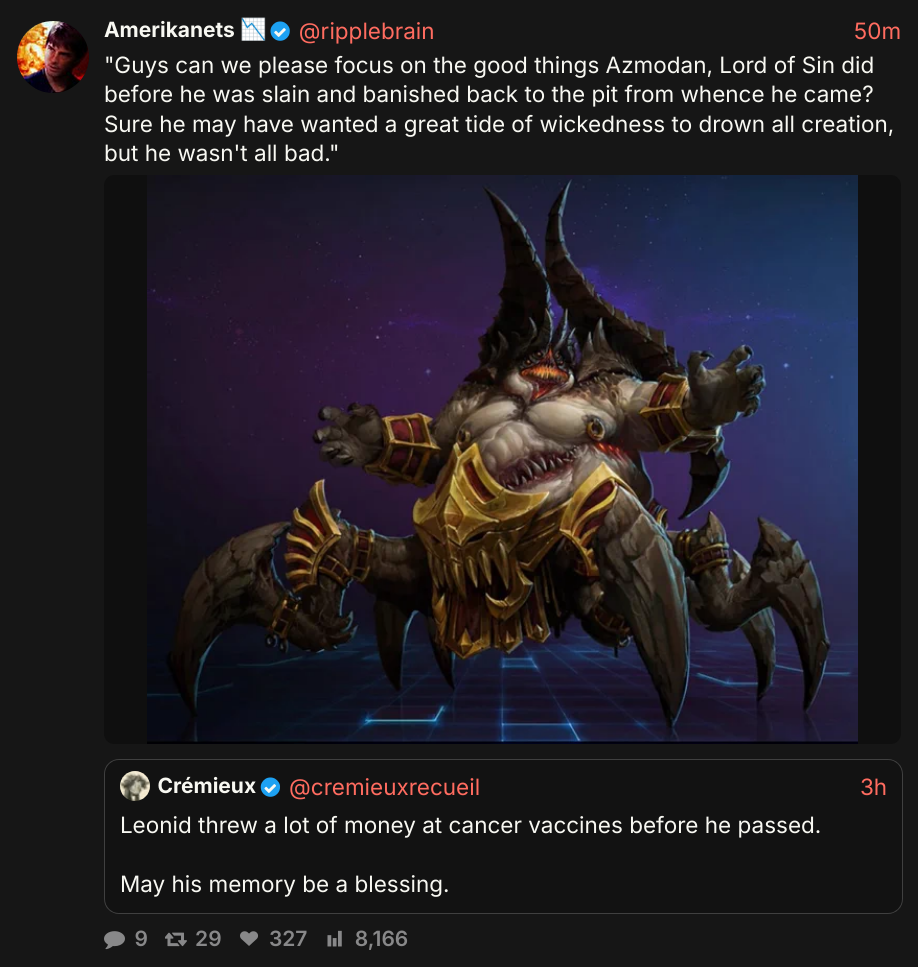
Task: Click the 327 likes count
Action: pos(288,939)
